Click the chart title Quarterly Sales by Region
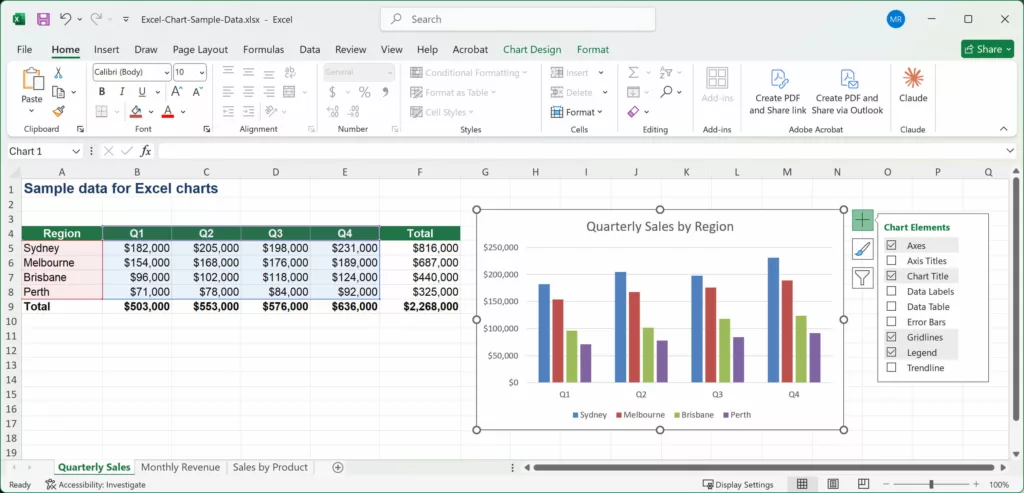The width and height of the screenshot is (1024, 493). click(660, 227)
